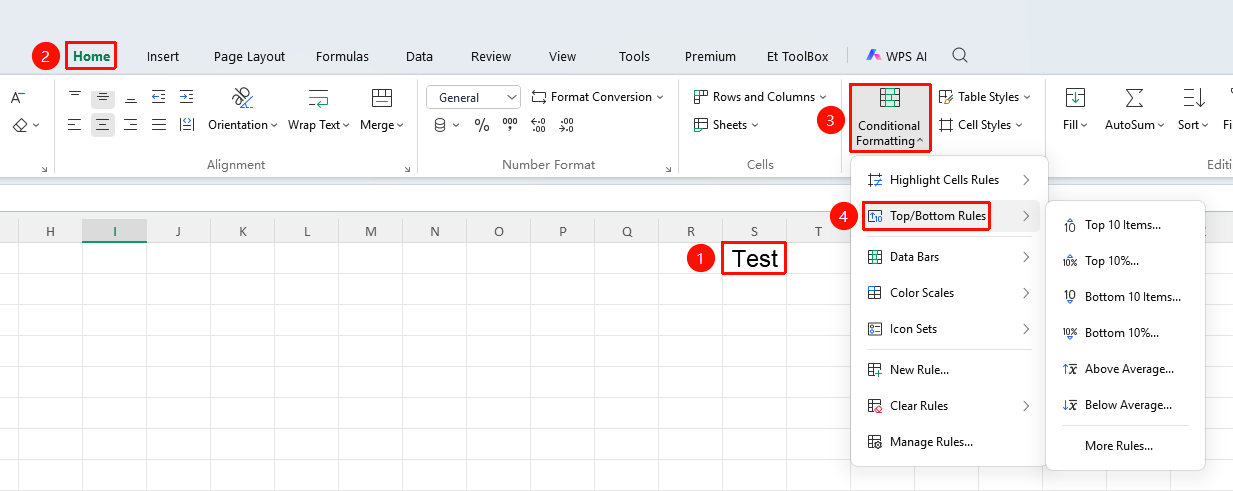Open the Home ribbon tab
The image size is (1233, 491).
(x=91, y=56)
